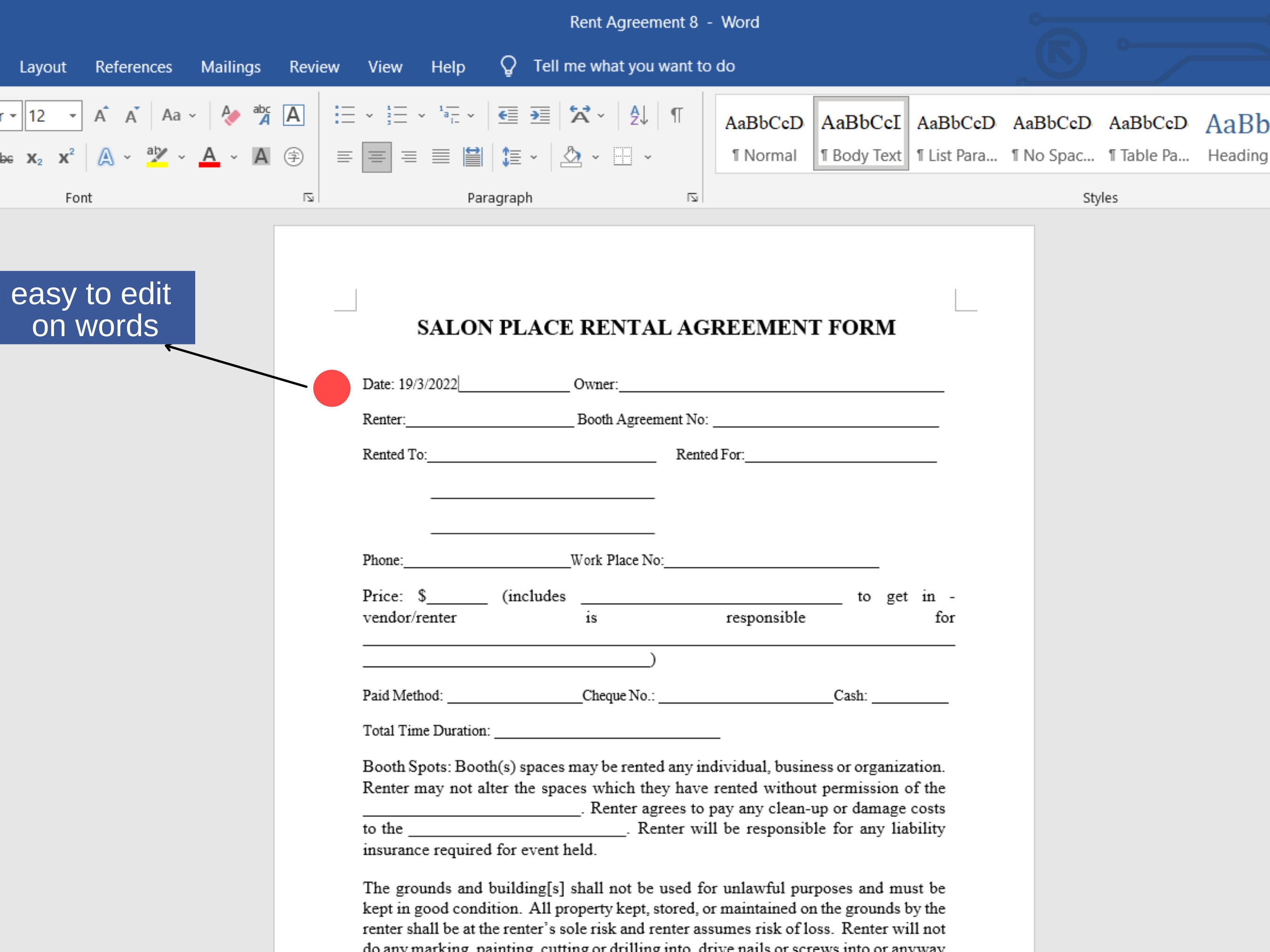Toggle Align Left paragraph alignment
Image resolution: width=1270 pixels, height=952 pixels.
[x=344, y=156]
